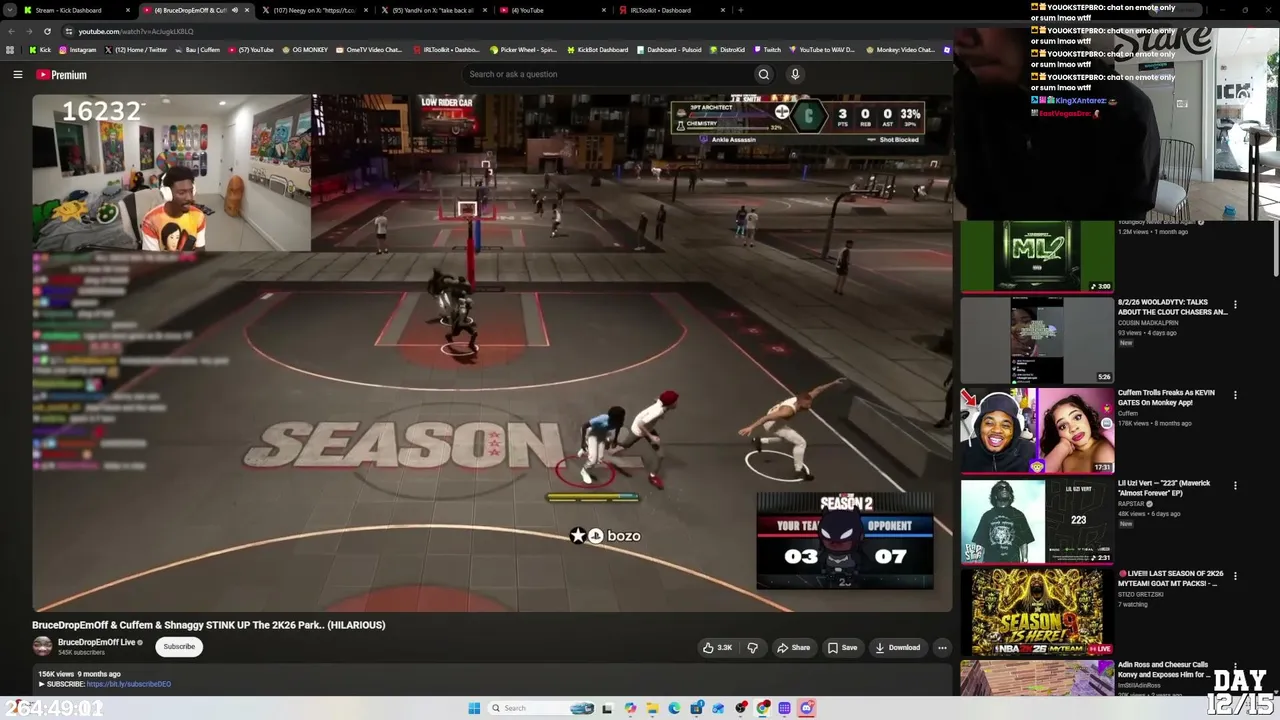Open the OG MONKEY bookmark
Image resolution: width=1280 pixels, height=720 pixels.
tap(305, 50)
